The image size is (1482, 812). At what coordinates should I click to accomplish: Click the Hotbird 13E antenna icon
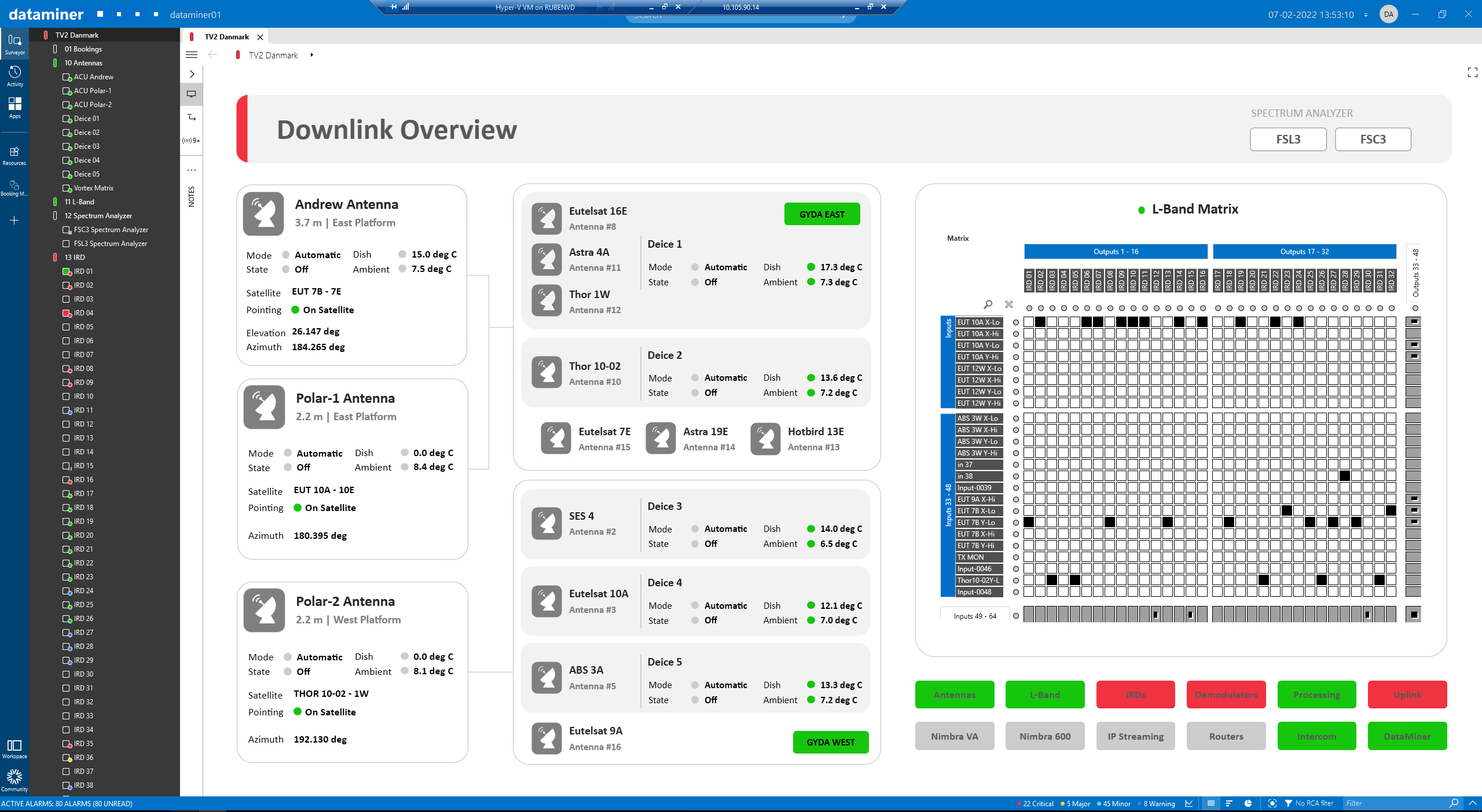pyautogui.click(x=765, y=439)
